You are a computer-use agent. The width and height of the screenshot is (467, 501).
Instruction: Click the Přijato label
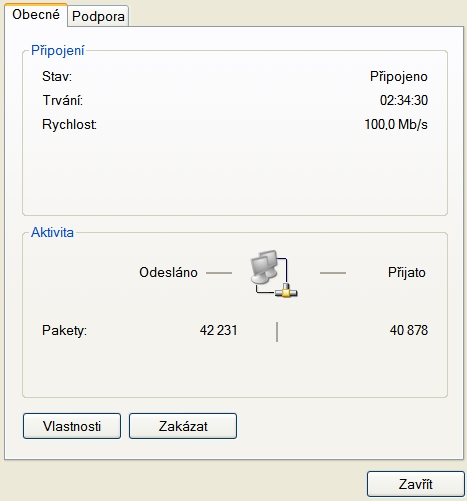point(407,273)
